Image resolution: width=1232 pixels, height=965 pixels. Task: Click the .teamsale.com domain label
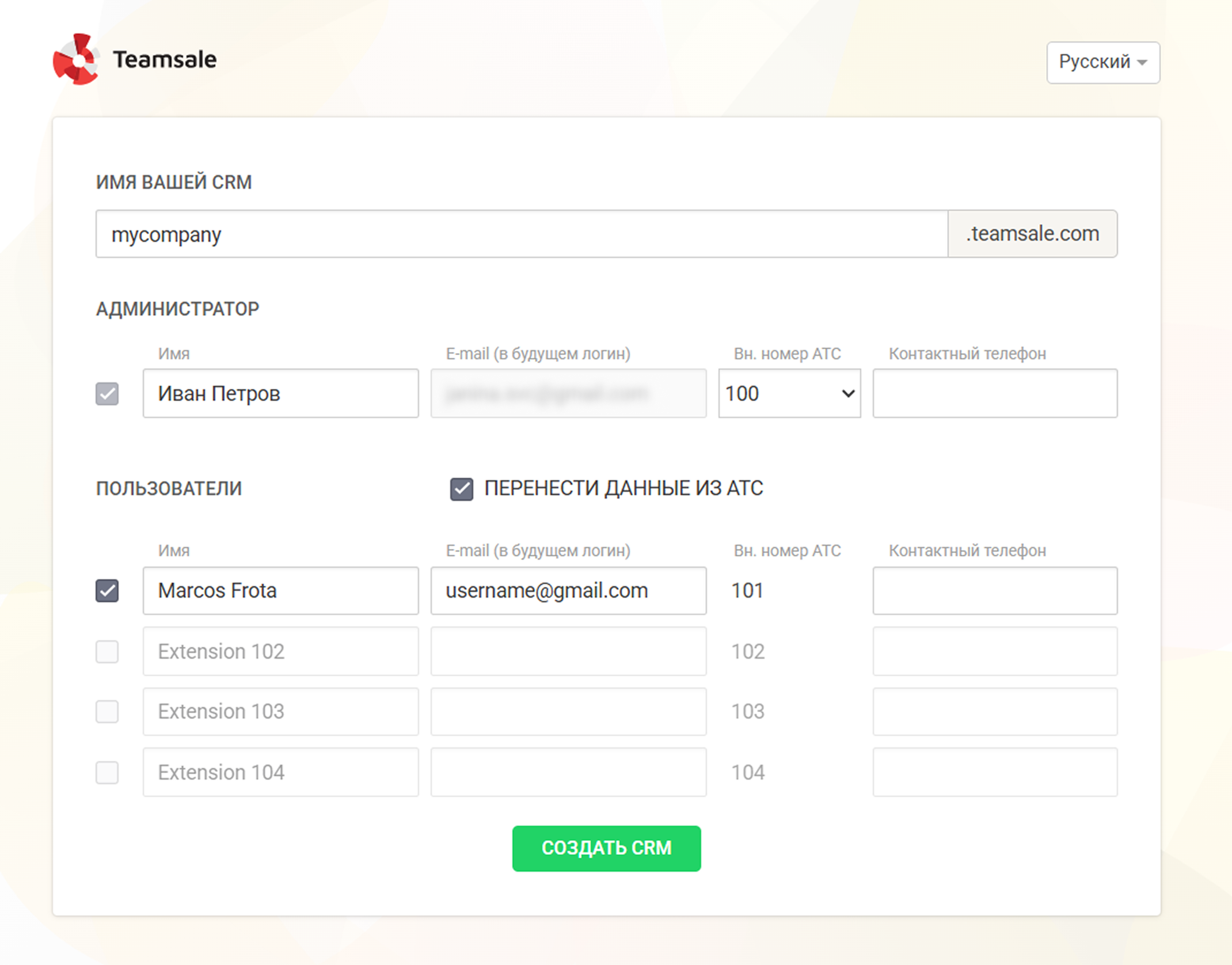pos(1032,234)
